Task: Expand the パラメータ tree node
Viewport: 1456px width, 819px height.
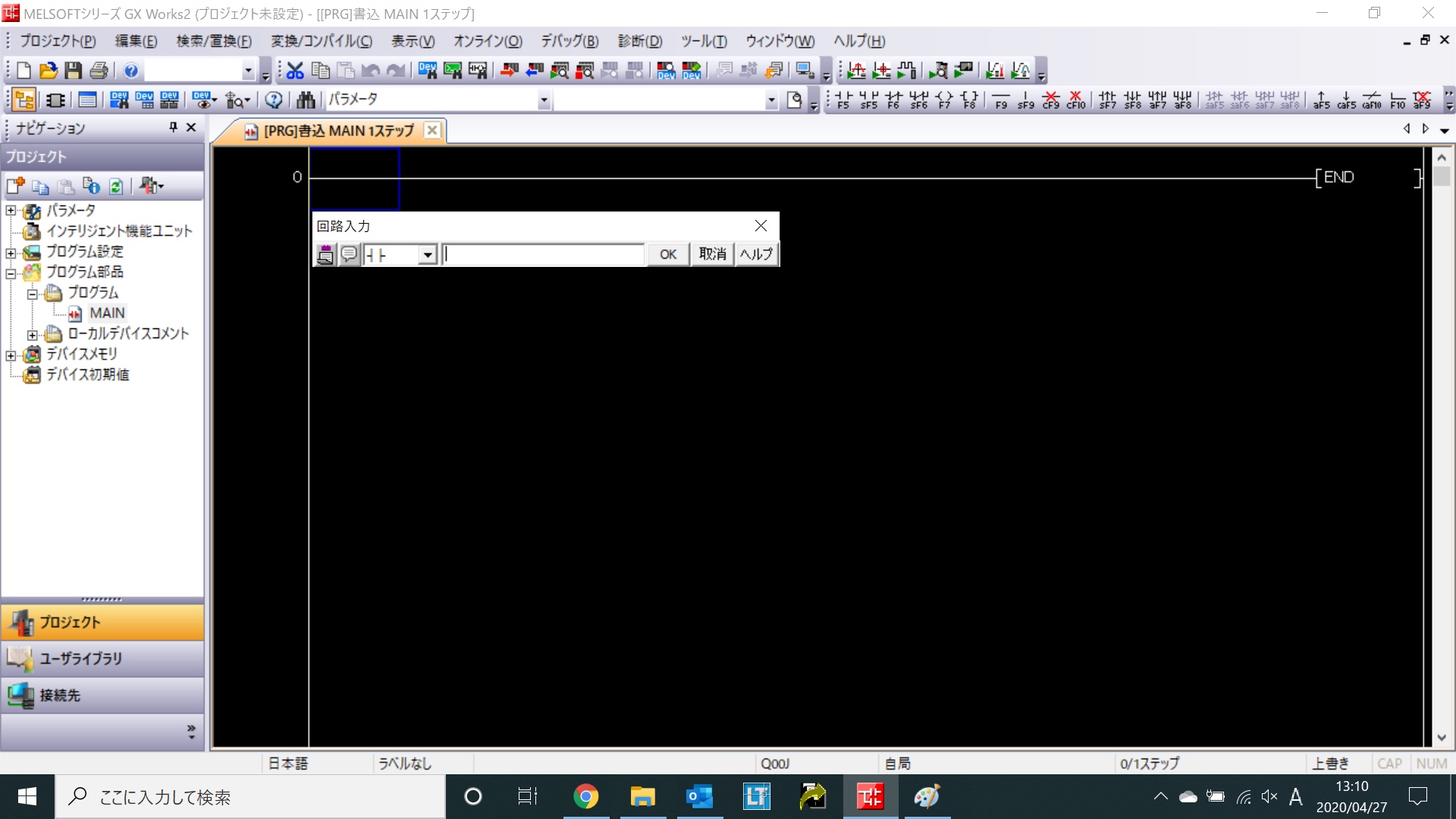Action: click(x=11, y=210)
